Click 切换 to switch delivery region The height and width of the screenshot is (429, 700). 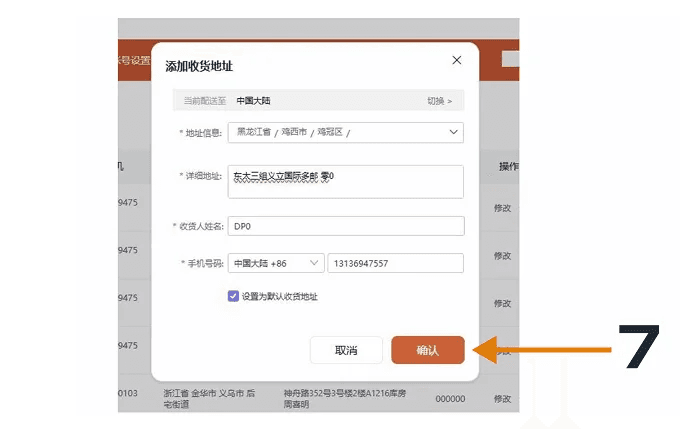tap(439, 101)
